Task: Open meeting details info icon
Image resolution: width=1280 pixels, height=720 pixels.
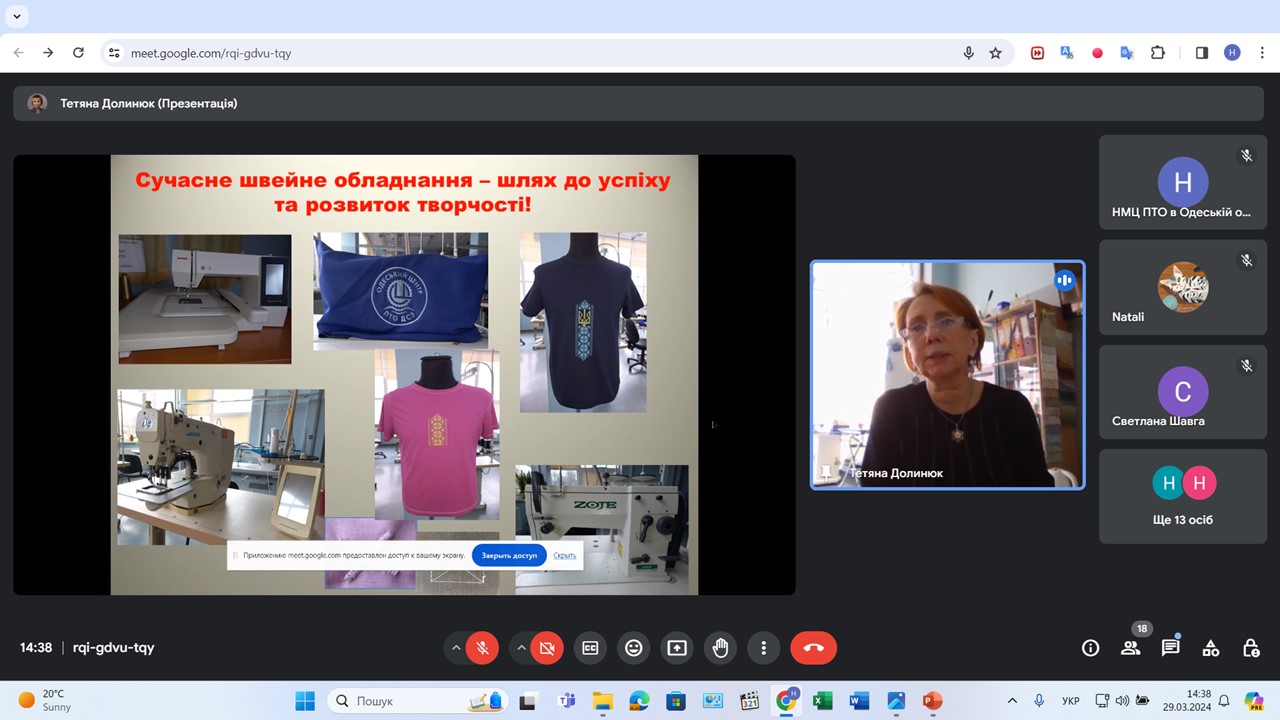Action: (x=1090, y=648)
